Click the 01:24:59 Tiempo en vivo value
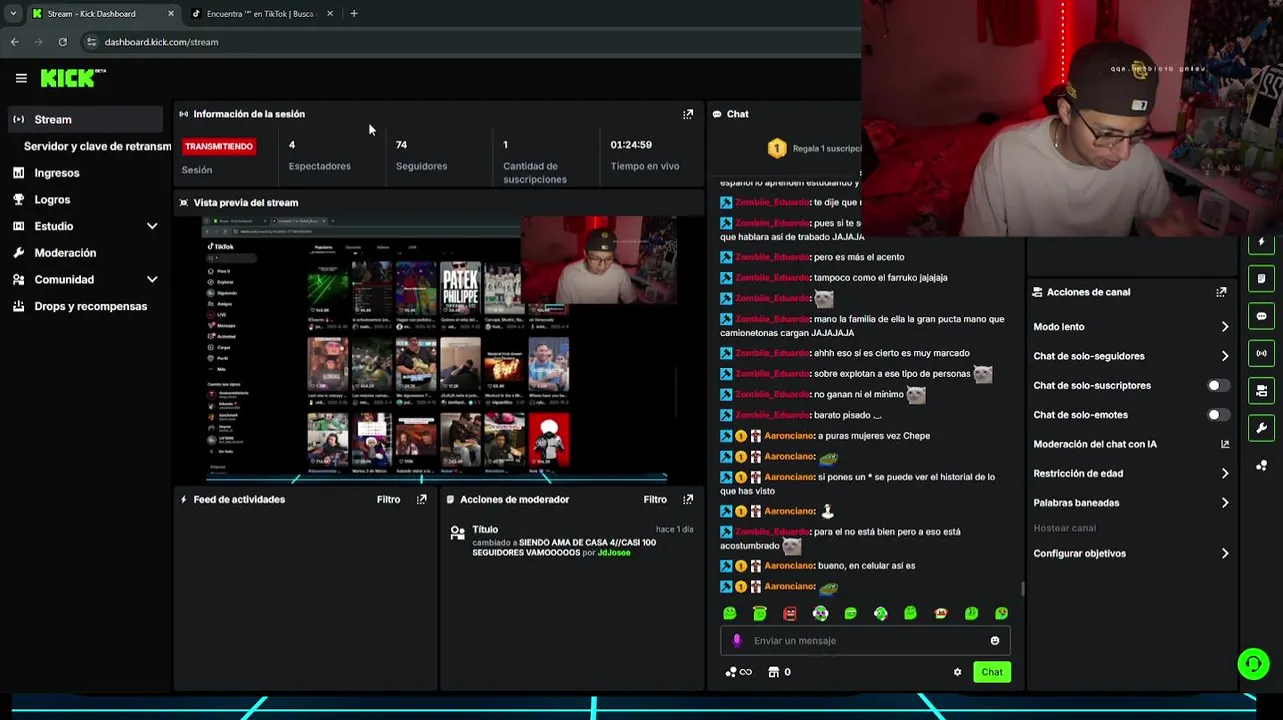The width and height of the screenshot is (1283, 720). [631, 145]
